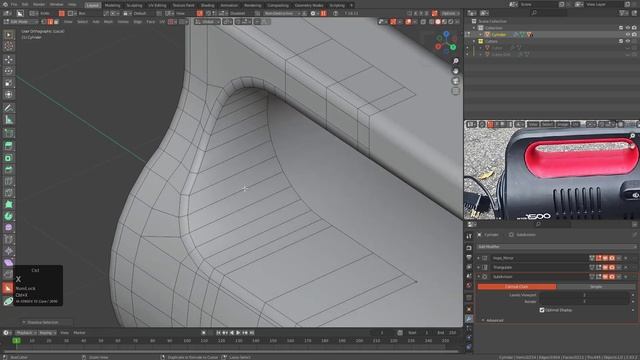Screen dimensions: 640x360
Task: Open the Tool properties tab
Action: pos(469,236)
